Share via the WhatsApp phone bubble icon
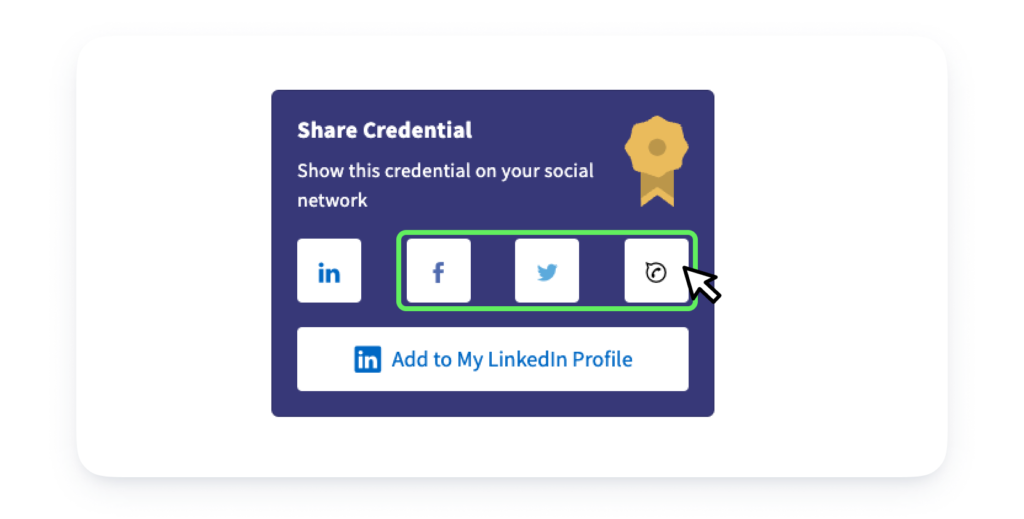Viewport: 1024px width, 519px height. (x=656, y=272)
